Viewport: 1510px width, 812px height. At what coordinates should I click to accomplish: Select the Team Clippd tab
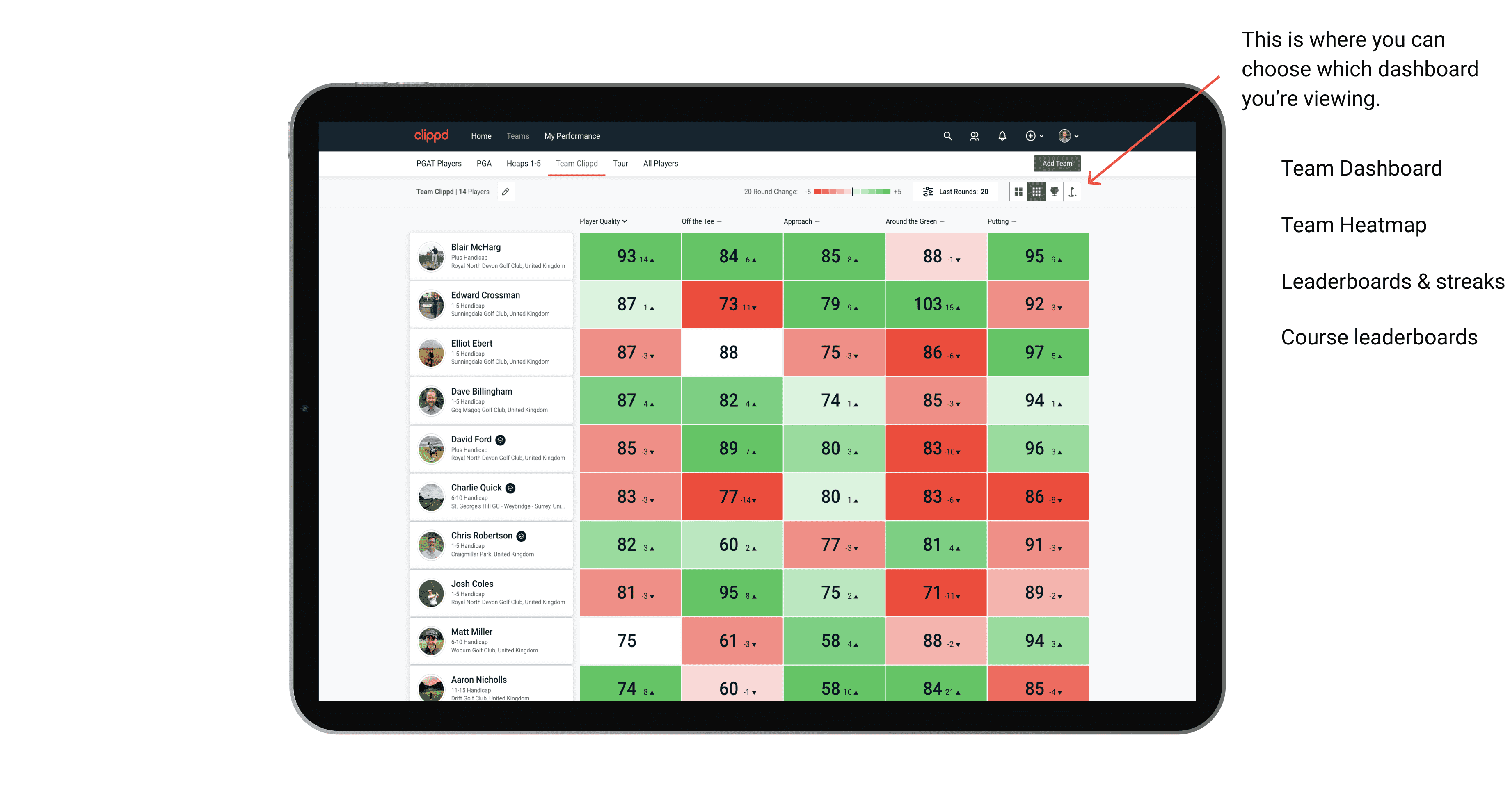coord(578,162)
